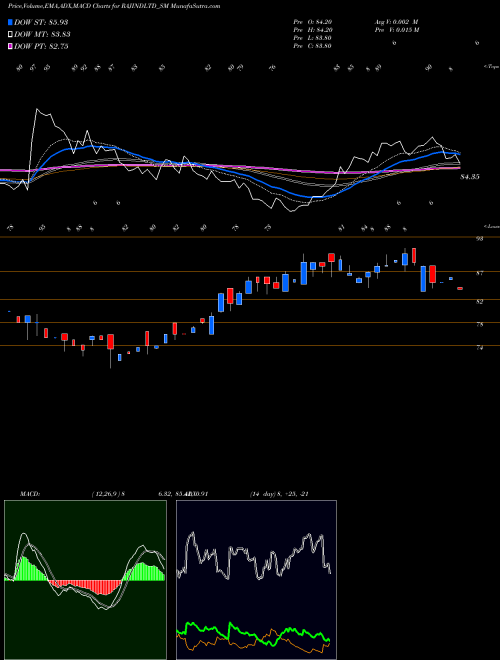The width and height of the screenshot is (500, 660).
Task: Select the 'DOW ST: 85.93' legend text
Action: [41, 22]
